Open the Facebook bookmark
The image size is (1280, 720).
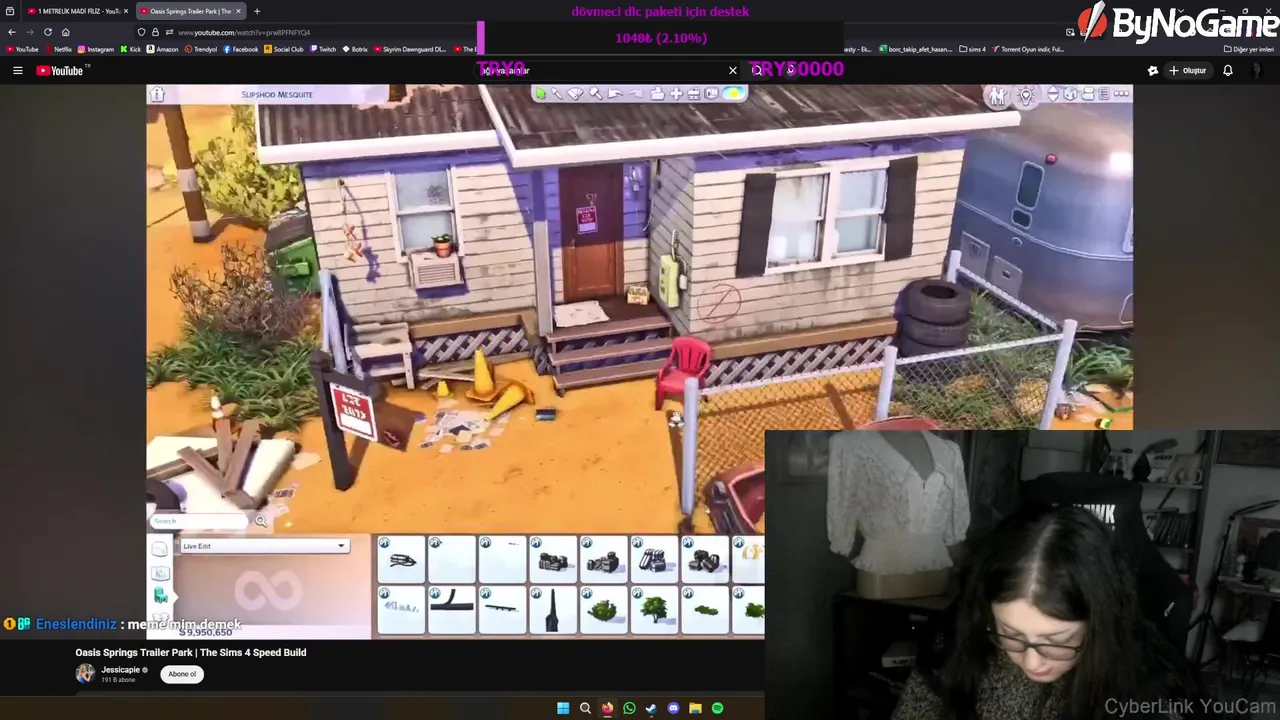241,49
